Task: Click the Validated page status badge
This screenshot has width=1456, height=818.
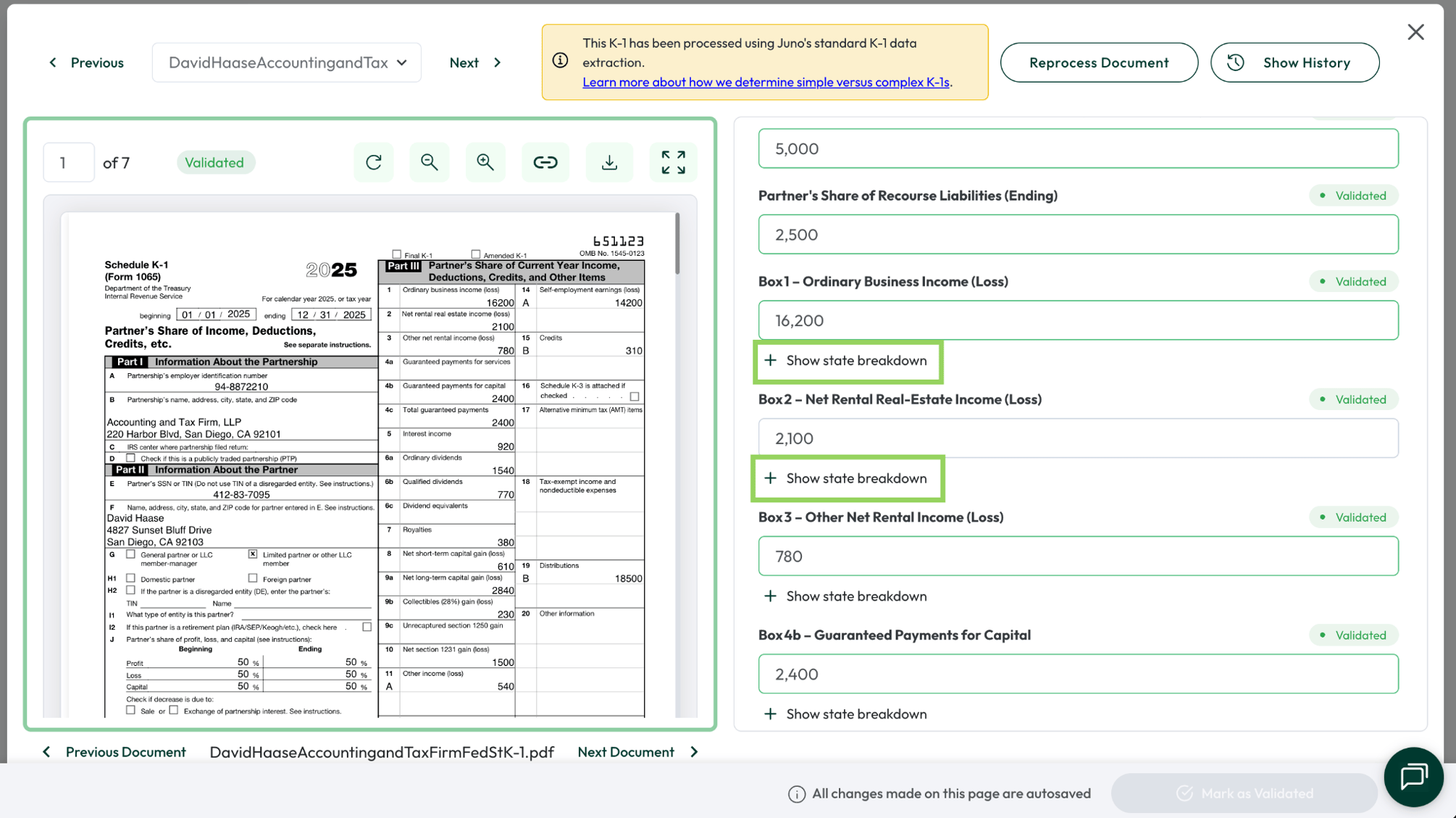Action: [x=214, y=162]
